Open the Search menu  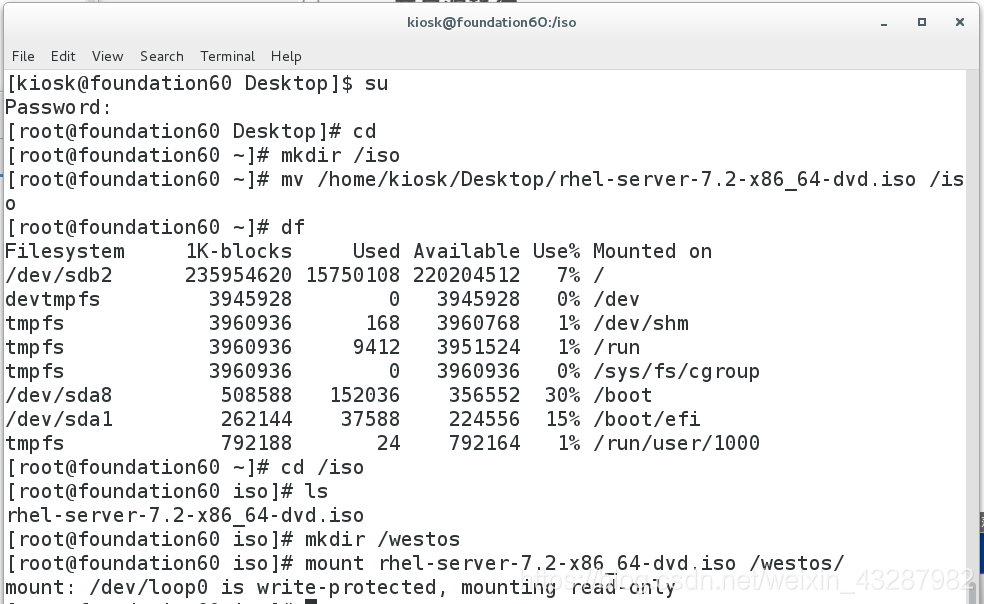point(162,57)
